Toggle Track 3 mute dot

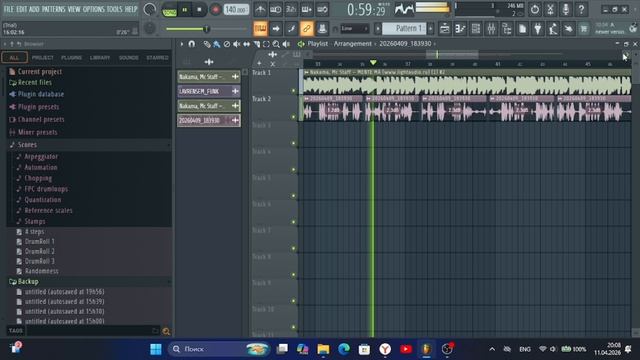point(293,144)
